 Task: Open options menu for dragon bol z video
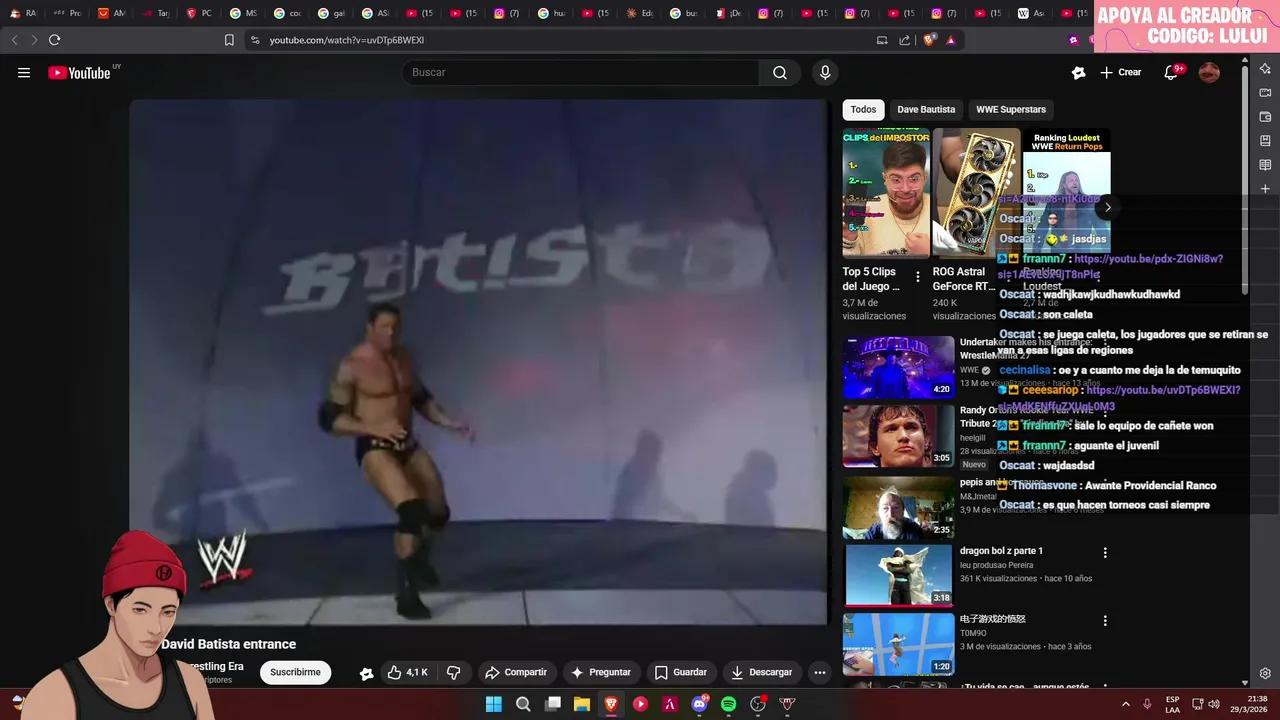tap(1105, 552)
